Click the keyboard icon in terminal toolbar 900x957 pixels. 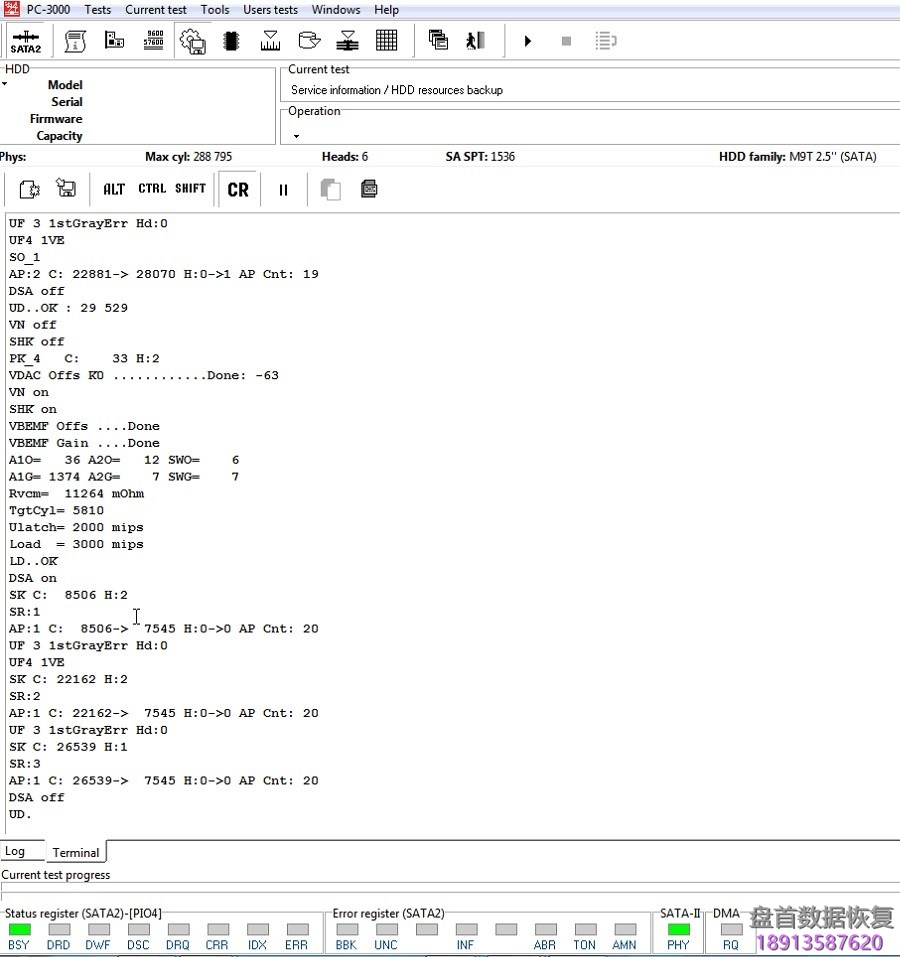[x=369, y=189]
